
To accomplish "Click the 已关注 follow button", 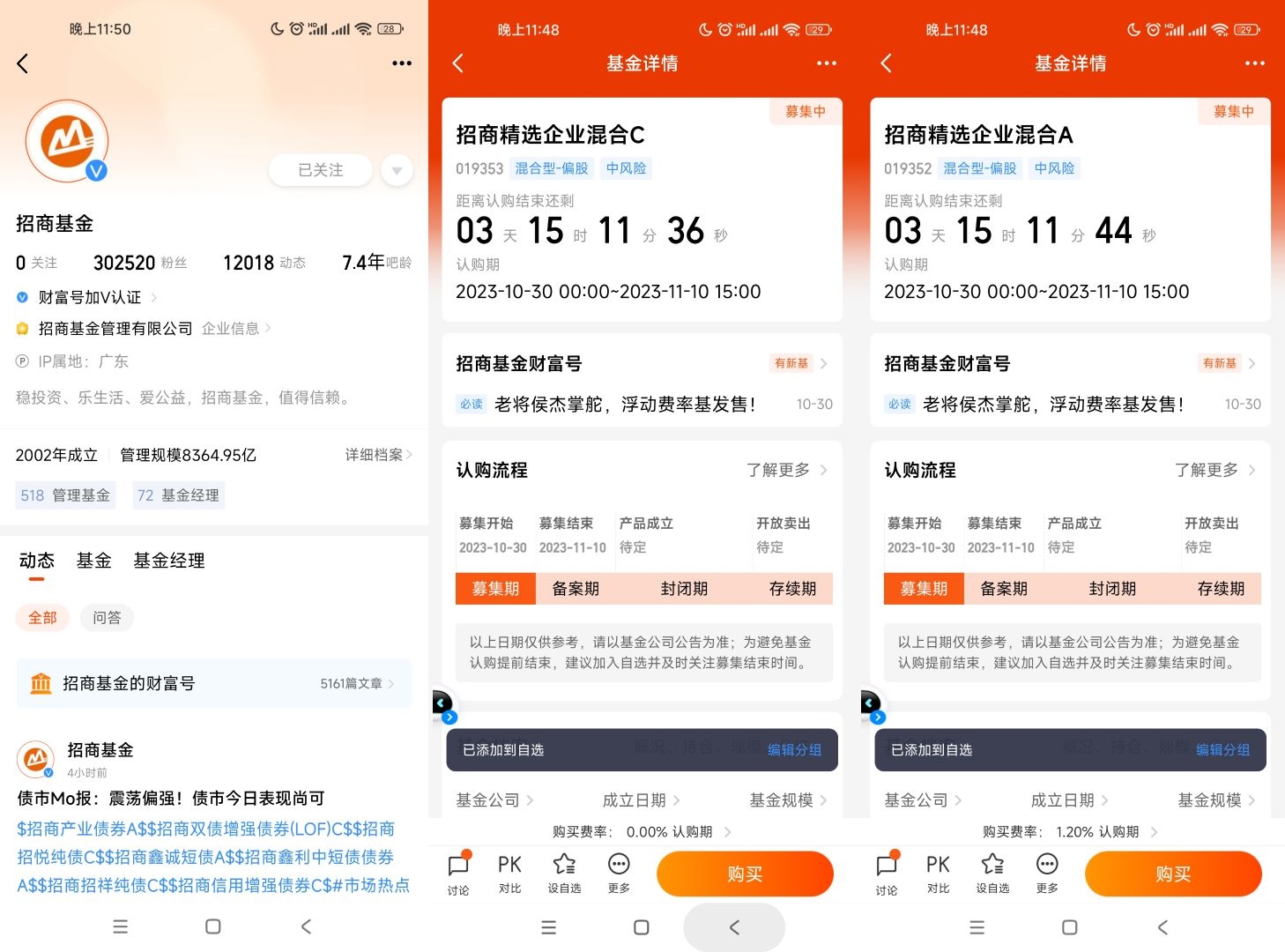I will point(321,170).
